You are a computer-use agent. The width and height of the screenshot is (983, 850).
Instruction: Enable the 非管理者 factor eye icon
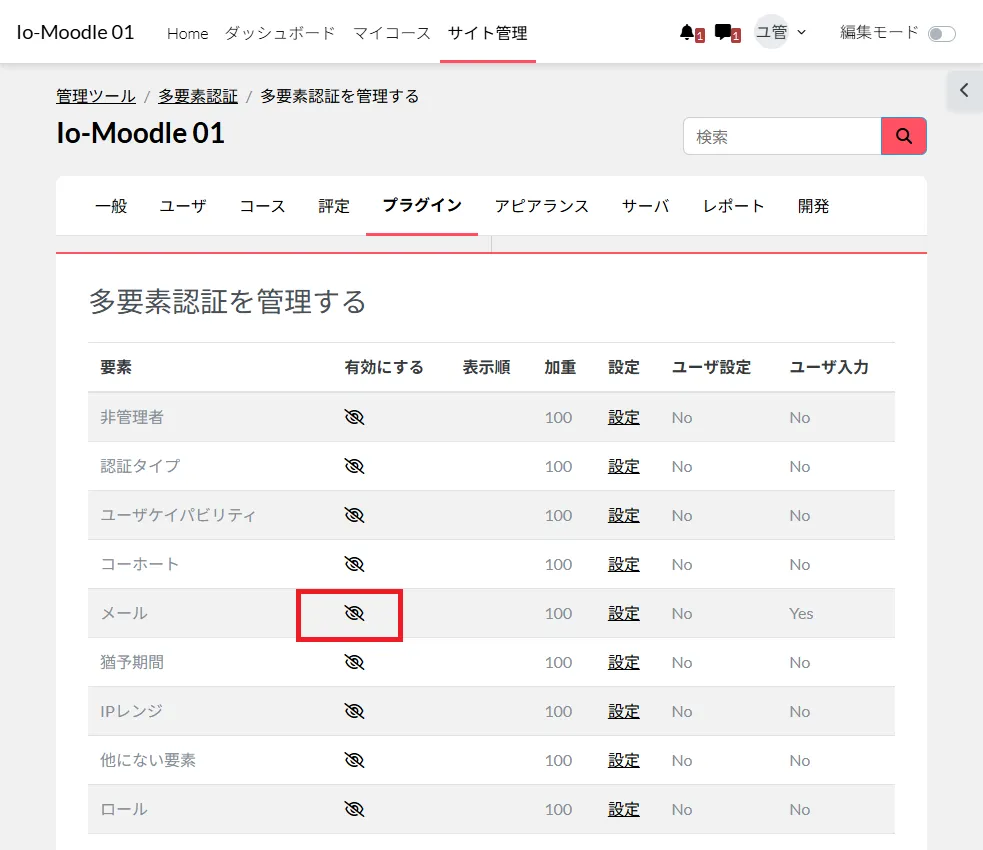pyautogui.click(x=354, y=417)
